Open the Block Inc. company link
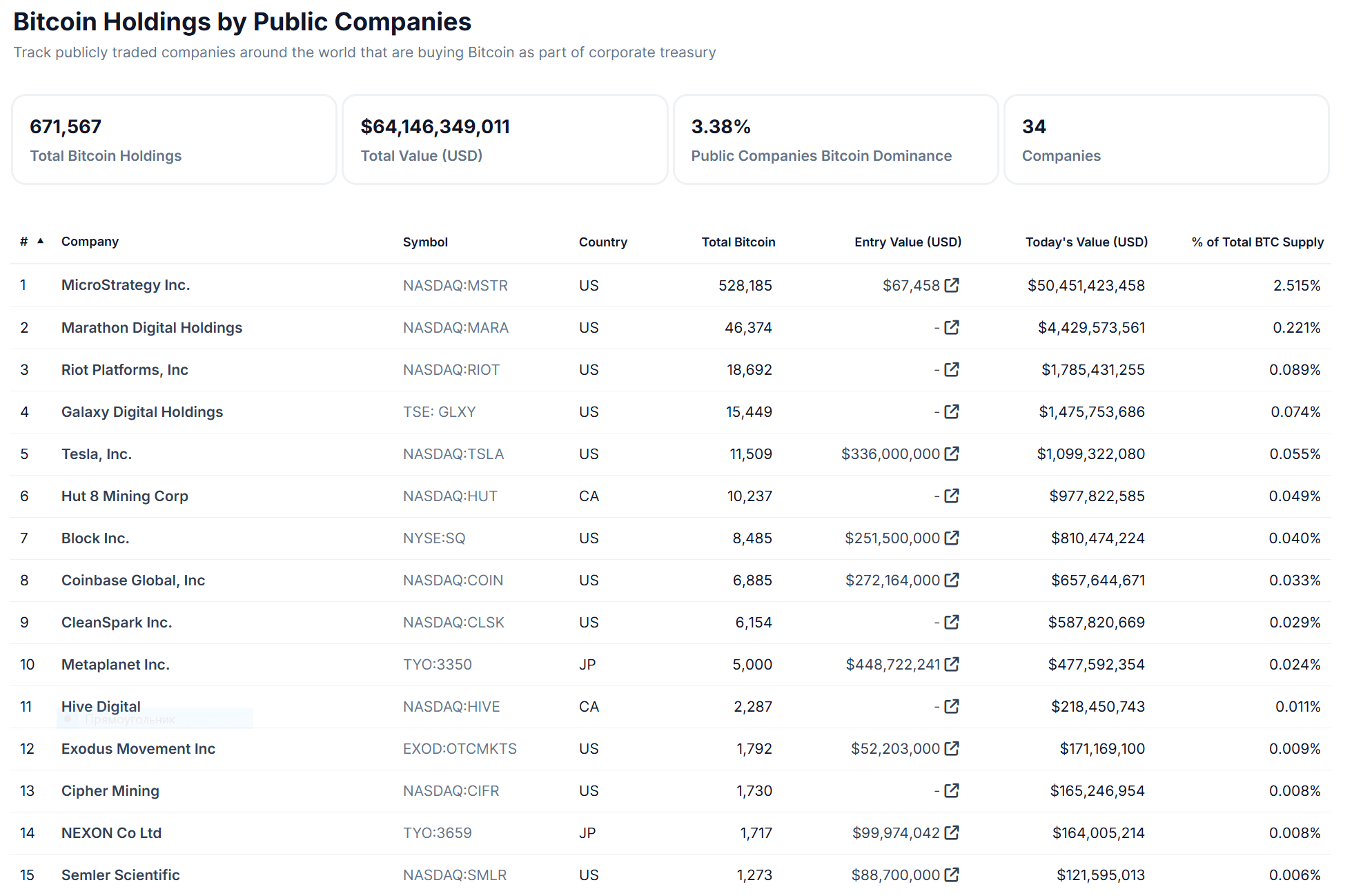 click(95, 538)
